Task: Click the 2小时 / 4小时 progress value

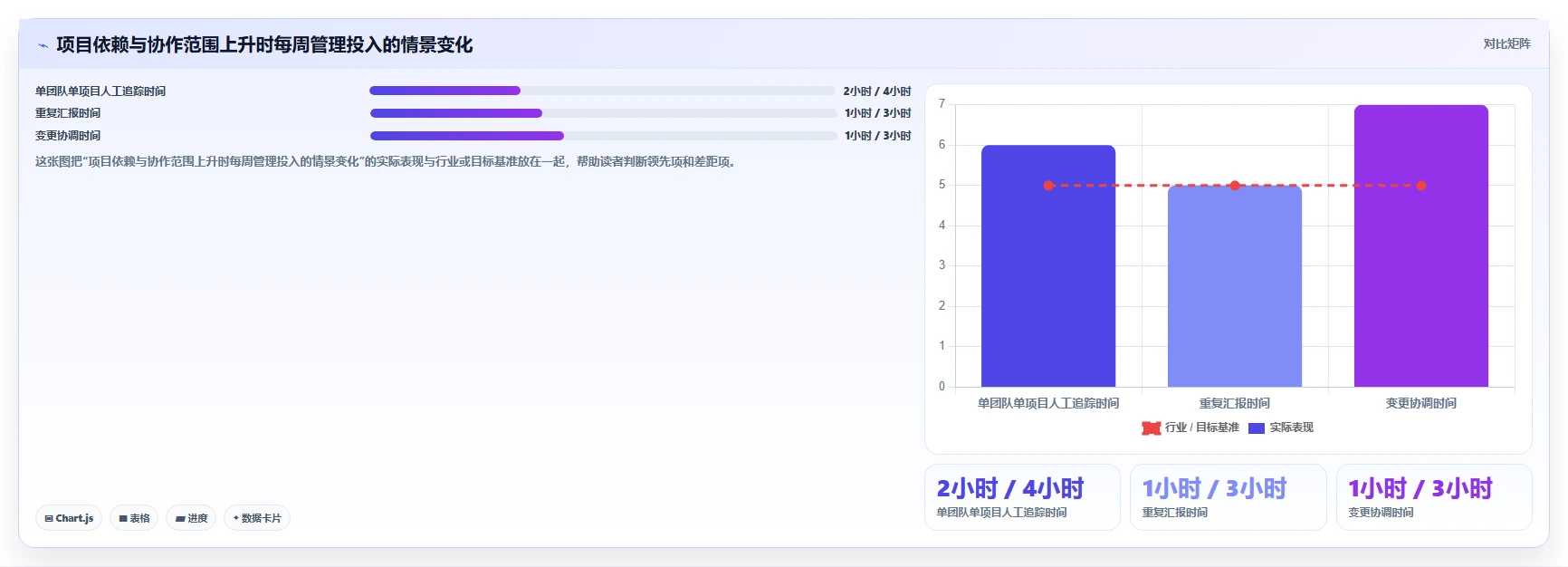Action: pyautogui.click(x=877, y=91)
